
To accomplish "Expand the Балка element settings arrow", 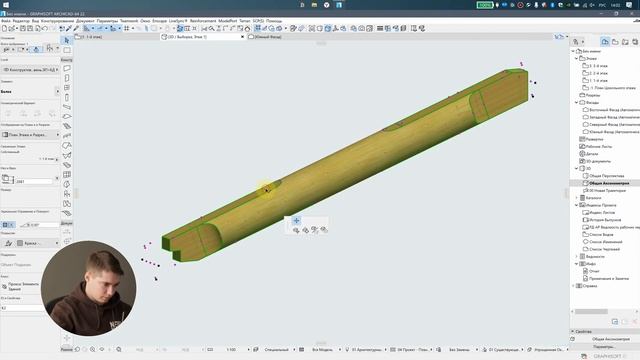I will 57,91.
